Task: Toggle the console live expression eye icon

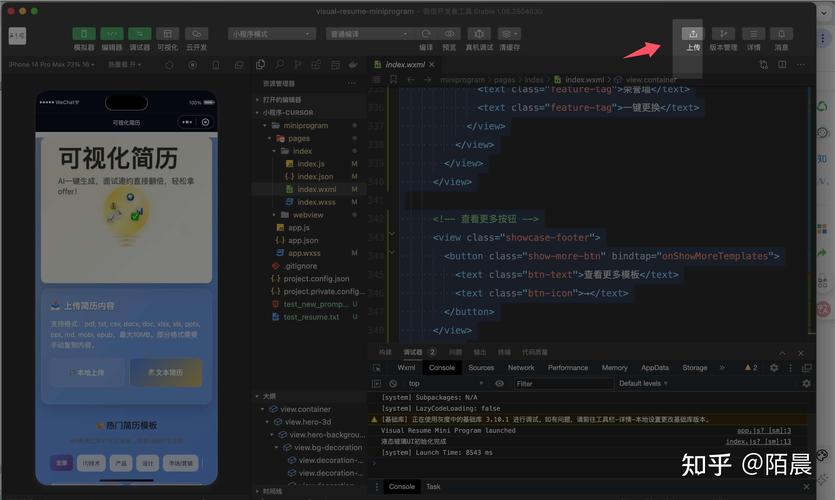Action: (x=499, y=383)
